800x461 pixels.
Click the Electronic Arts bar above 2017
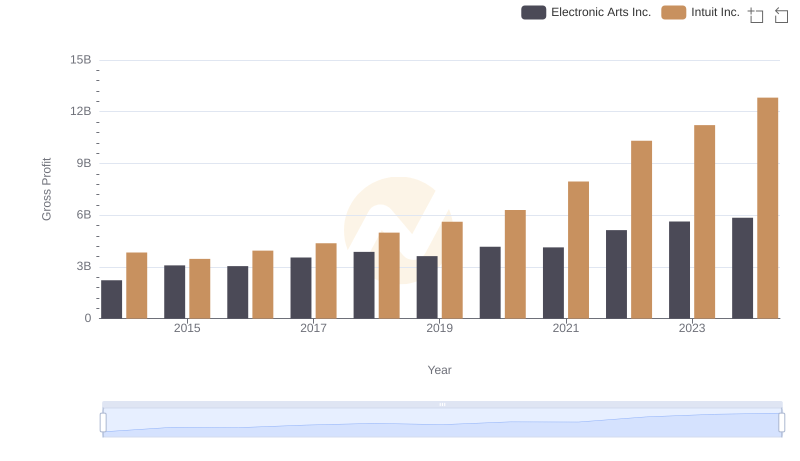pyautogui.click(x=301, y=288)
